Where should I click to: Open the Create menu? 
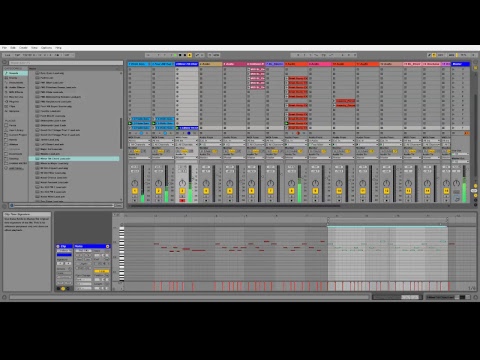[x=23, y=48]
